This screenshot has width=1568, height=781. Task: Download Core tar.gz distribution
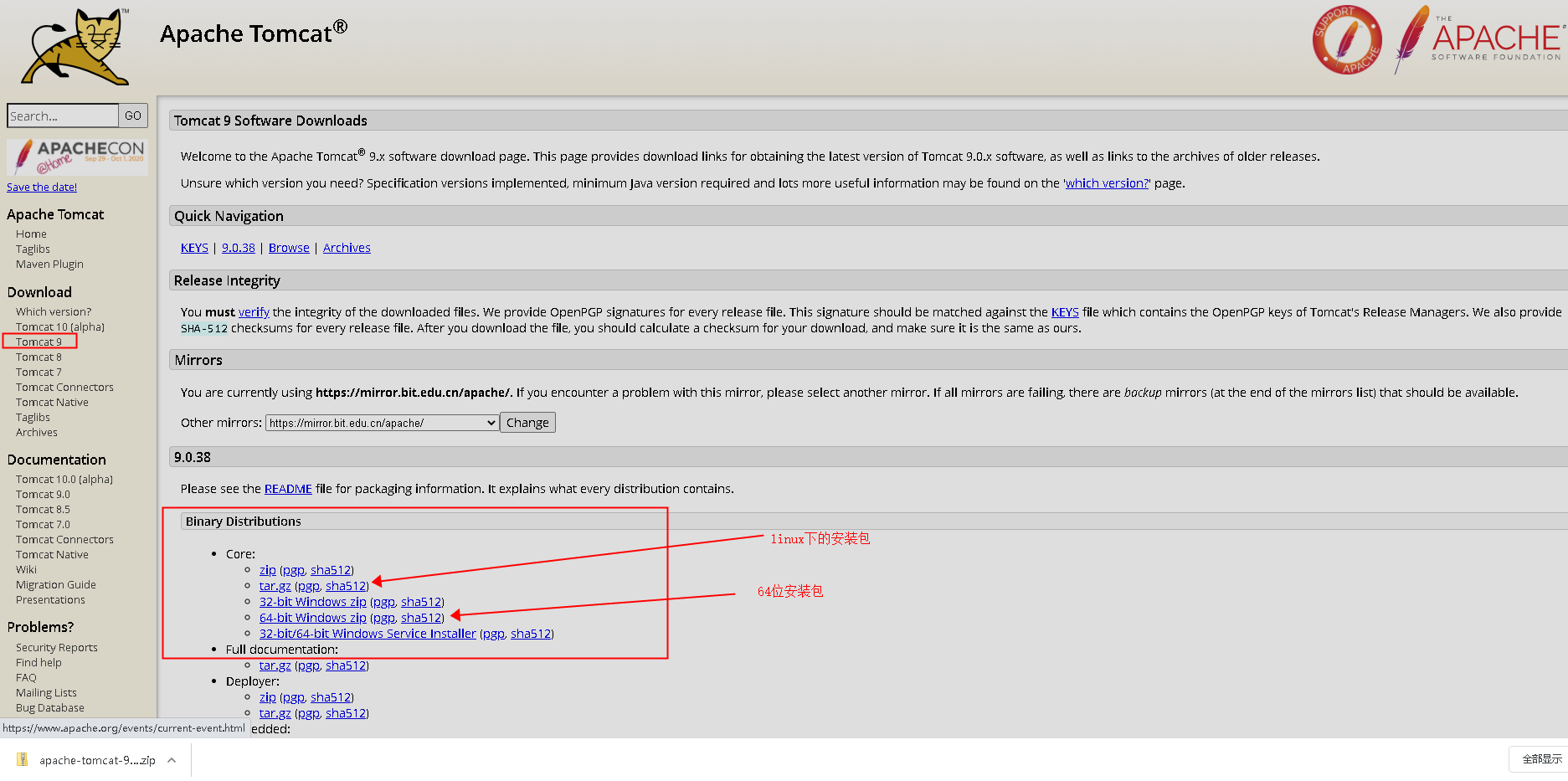click(275, 586)
